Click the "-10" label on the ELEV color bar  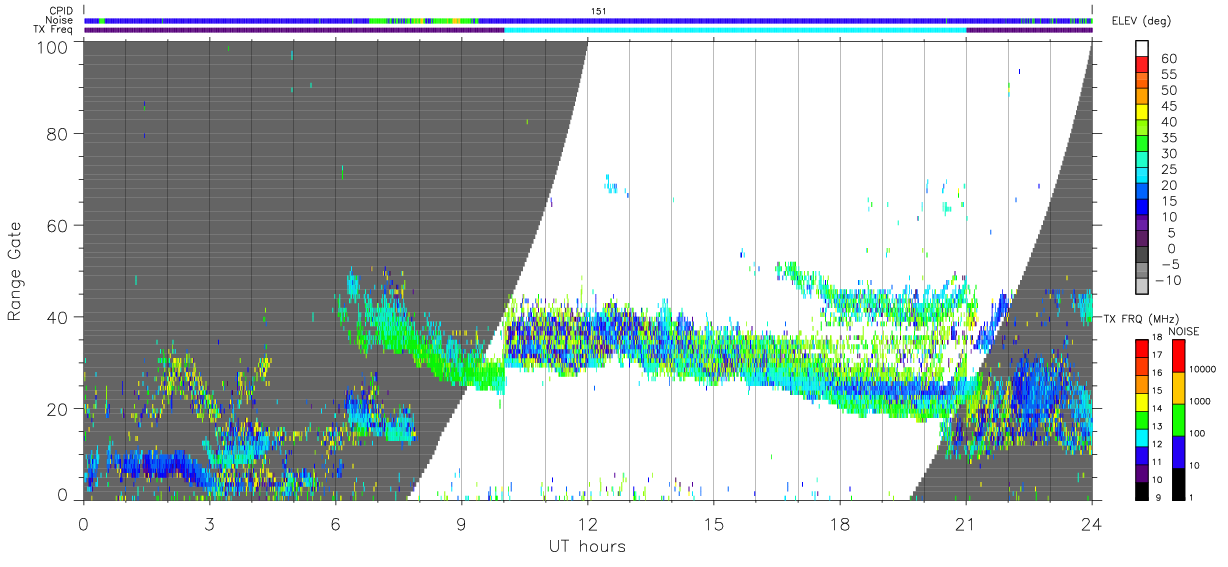[1169, 281]
